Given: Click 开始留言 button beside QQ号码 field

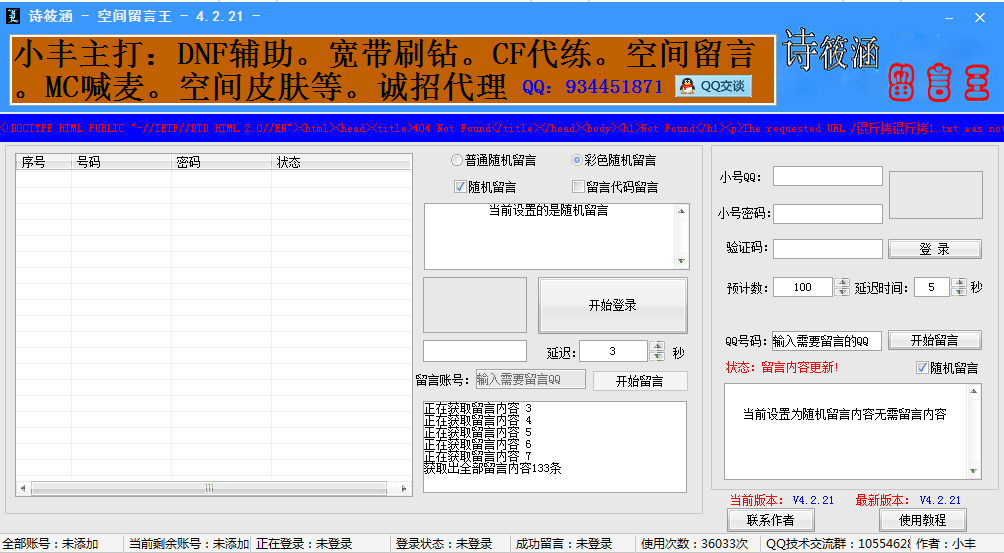Looking at the screenshot, I should pos(934,340).
